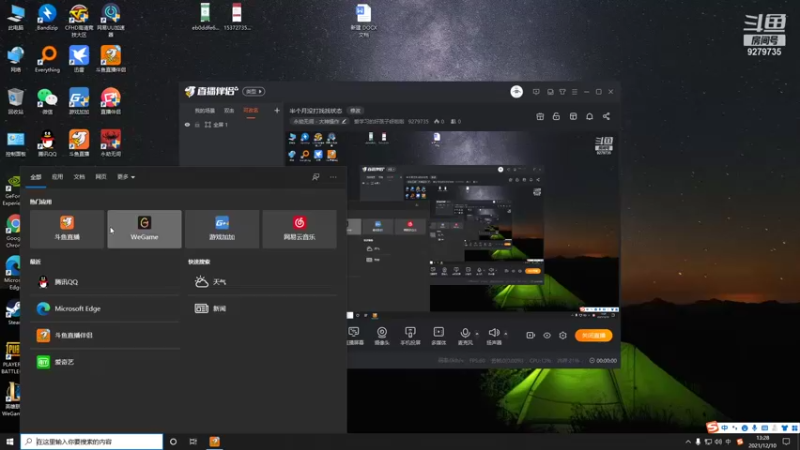Toggle the lock on the 全屏 1 source

(197, 124)
